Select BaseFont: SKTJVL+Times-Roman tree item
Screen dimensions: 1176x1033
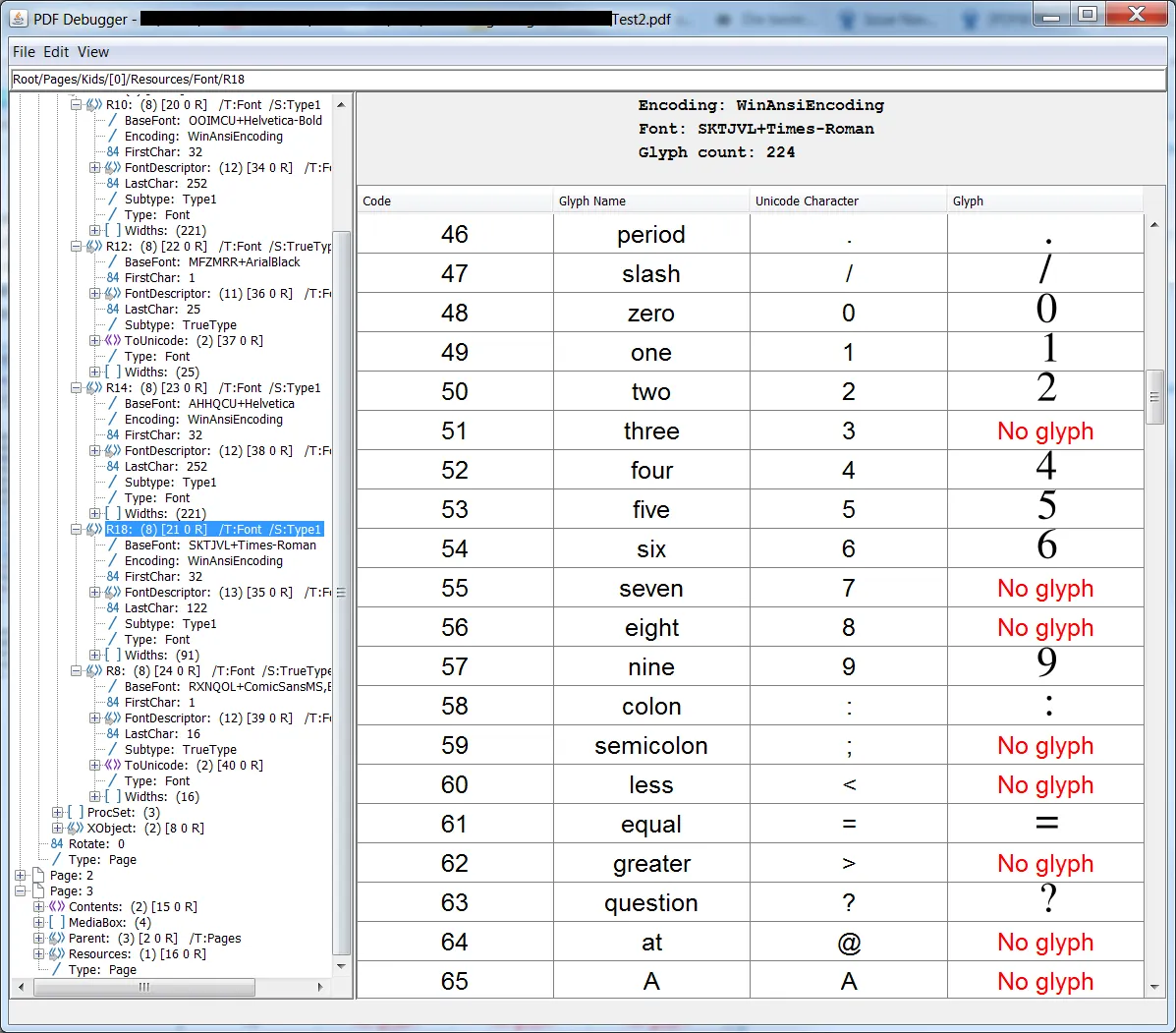point(220,545)
